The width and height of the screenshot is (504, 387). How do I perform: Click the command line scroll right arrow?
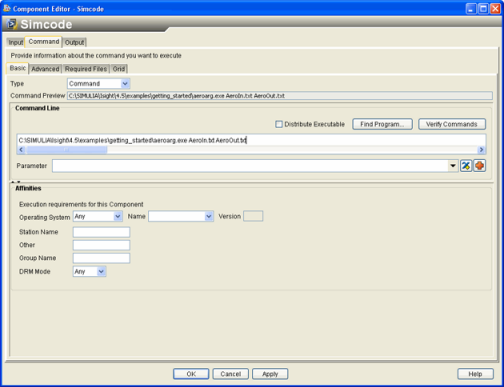[481, 150]
